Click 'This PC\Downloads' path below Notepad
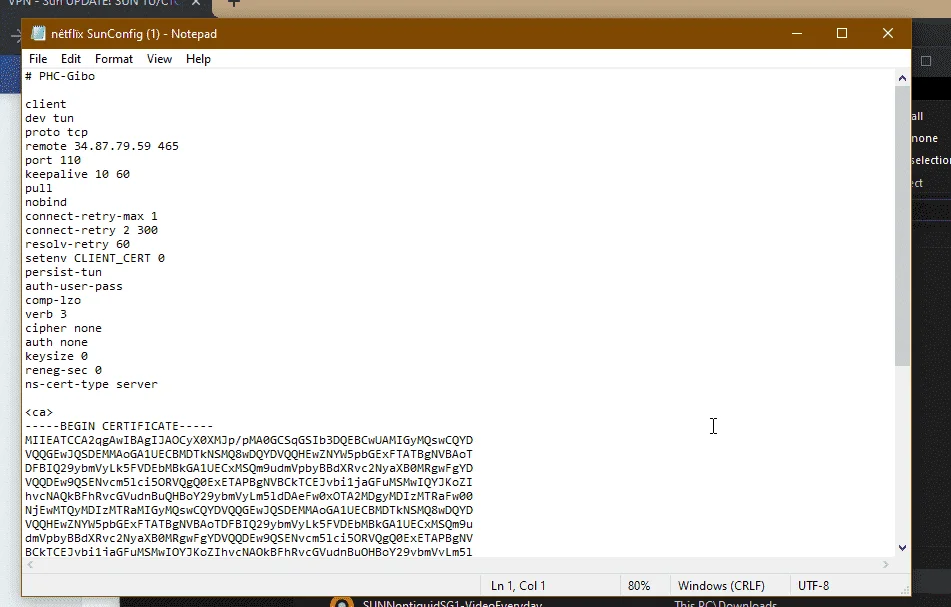This screenshot has height=607, width=951. point(725,603)
